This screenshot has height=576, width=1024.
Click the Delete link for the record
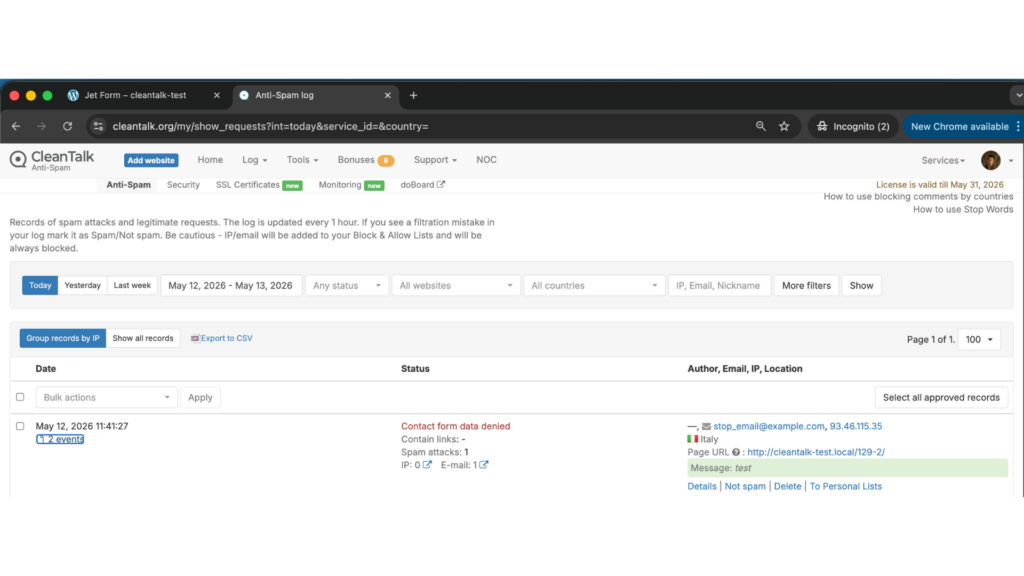point(787,487)
